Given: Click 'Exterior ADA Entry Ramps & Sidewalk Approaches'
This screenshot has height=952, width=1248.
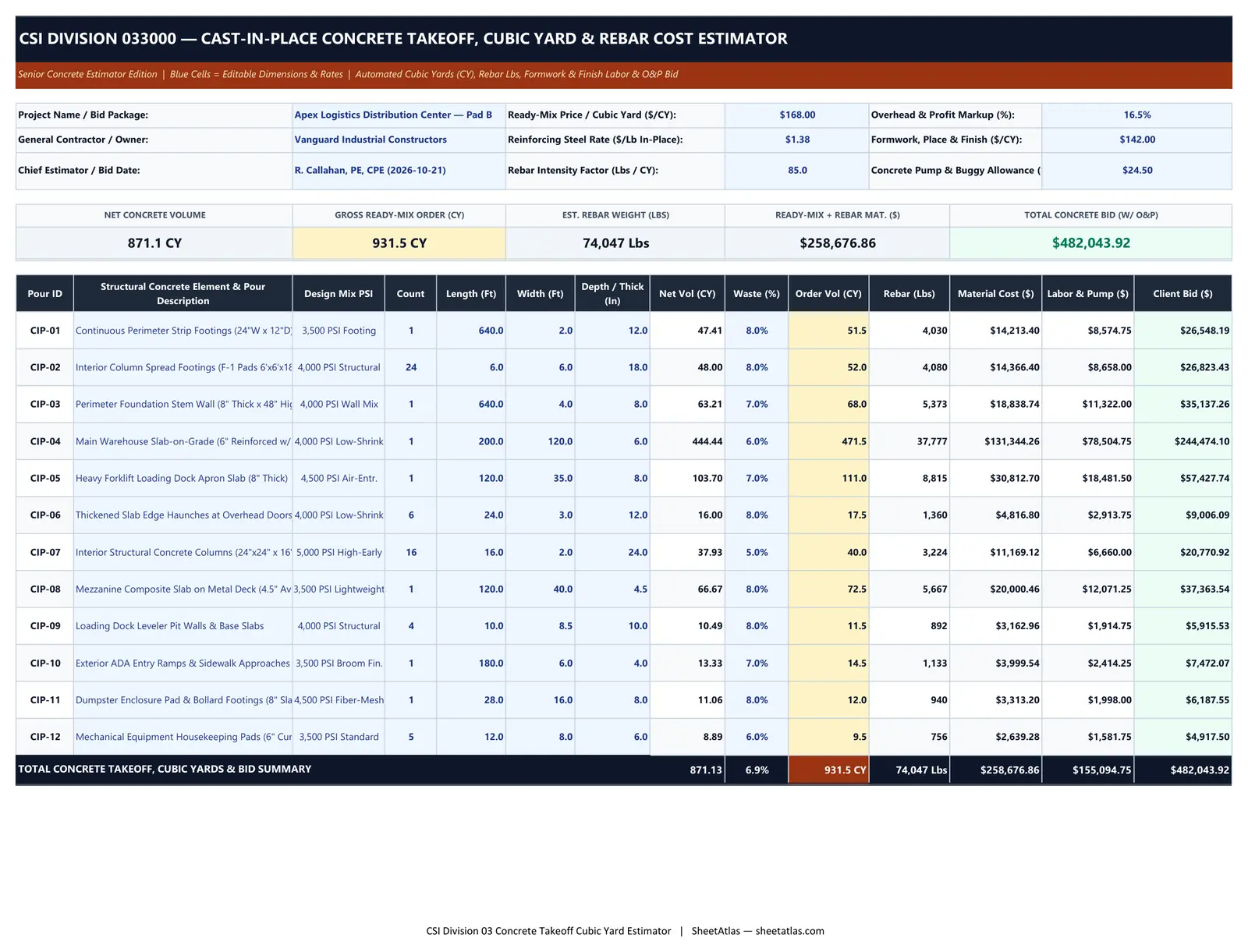Looking at the screenshot, I should click(x=183, y=663).
